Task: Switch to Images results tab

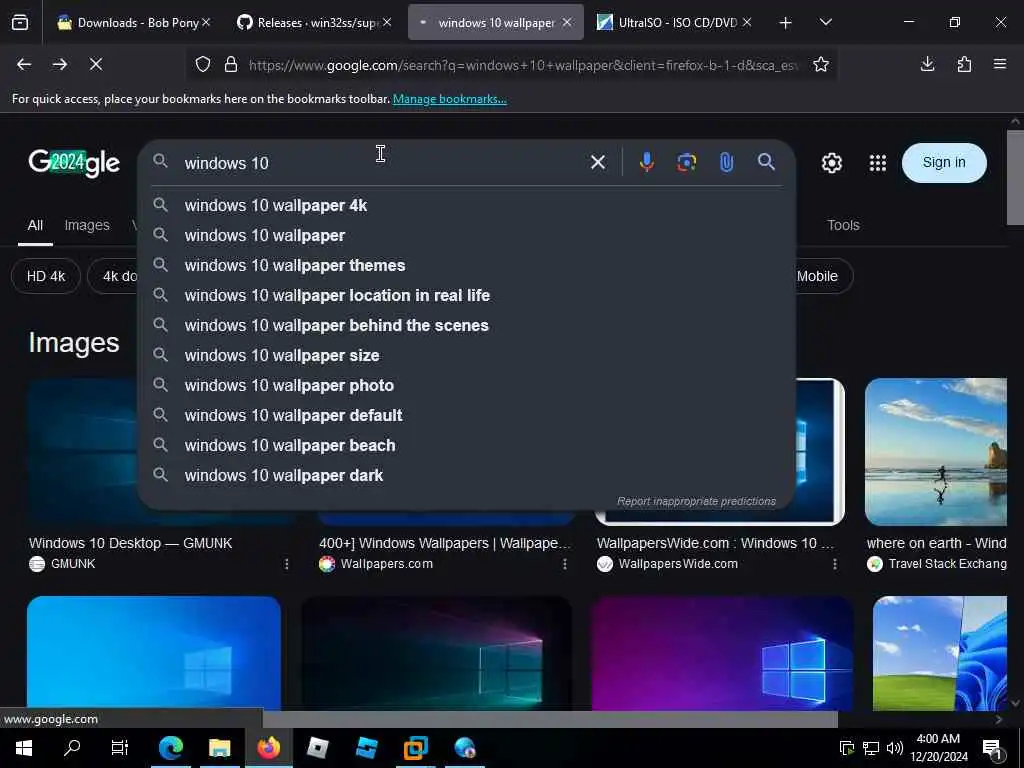Action: click(x=87, y=225)
